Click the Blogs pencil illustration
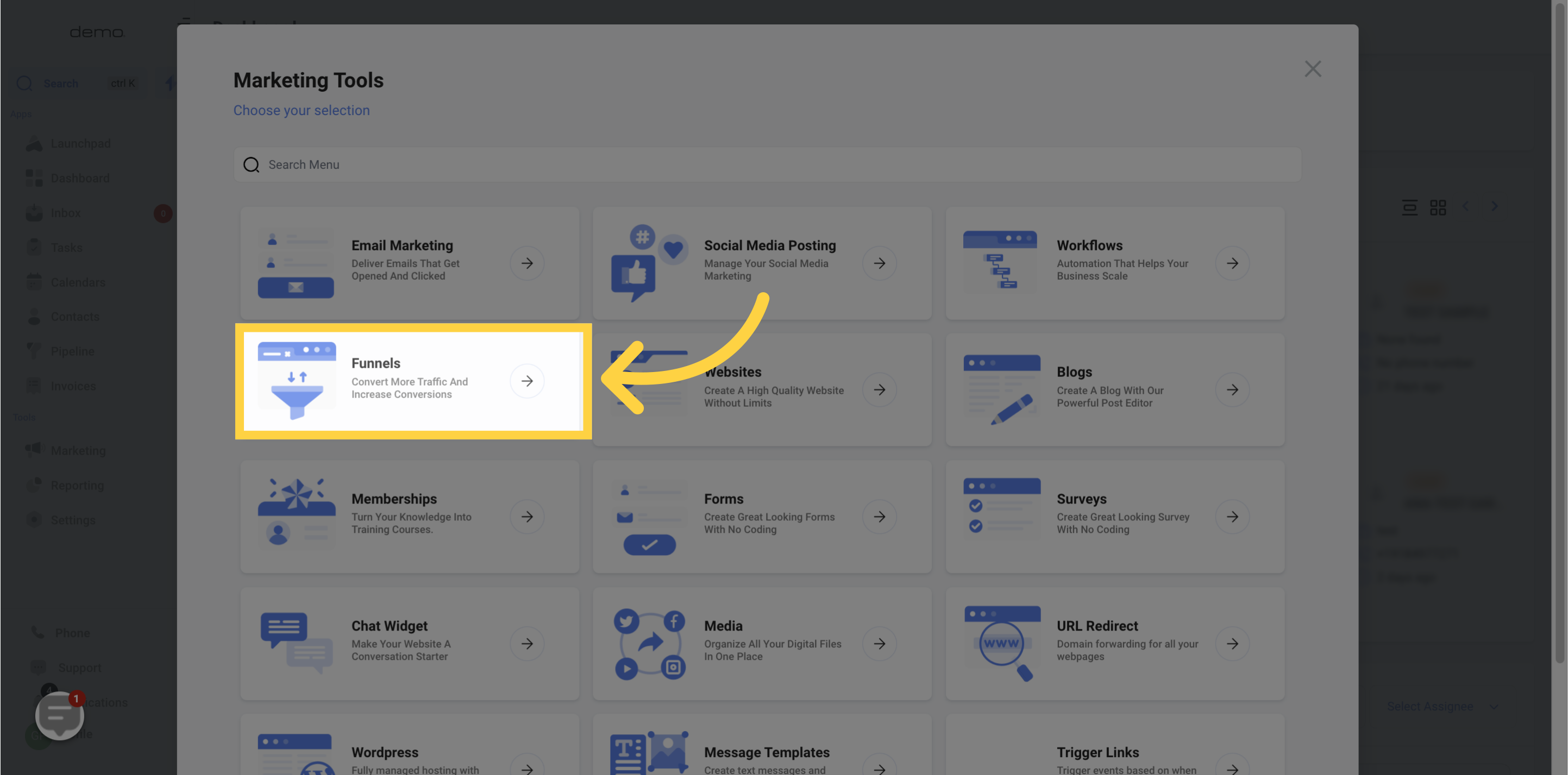Viewport: 1568px width, 775px height. pos(1001,390)
